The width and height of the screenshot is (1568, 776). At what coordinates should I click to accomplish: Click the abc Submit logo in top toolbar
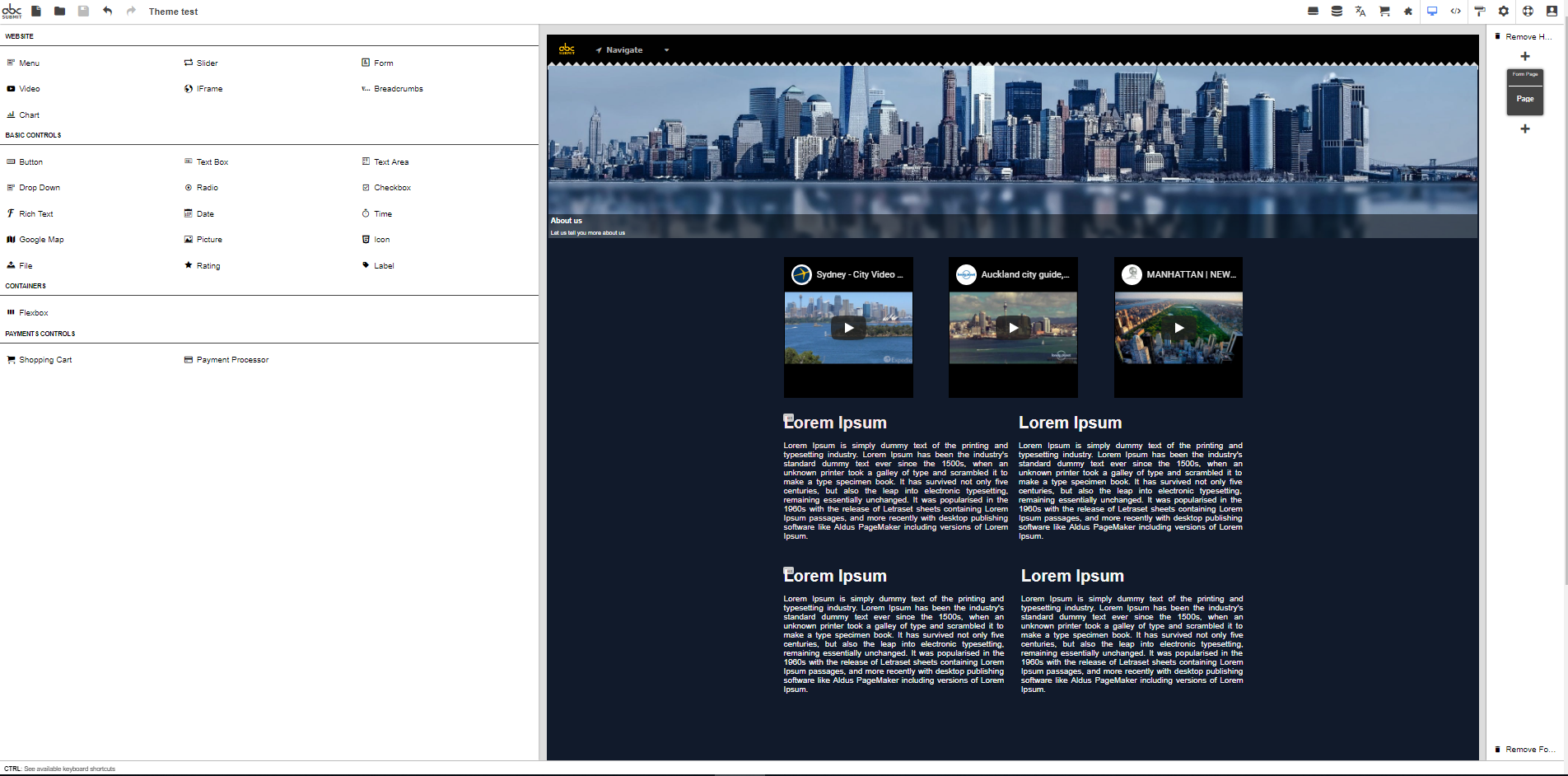pos(12,12)
